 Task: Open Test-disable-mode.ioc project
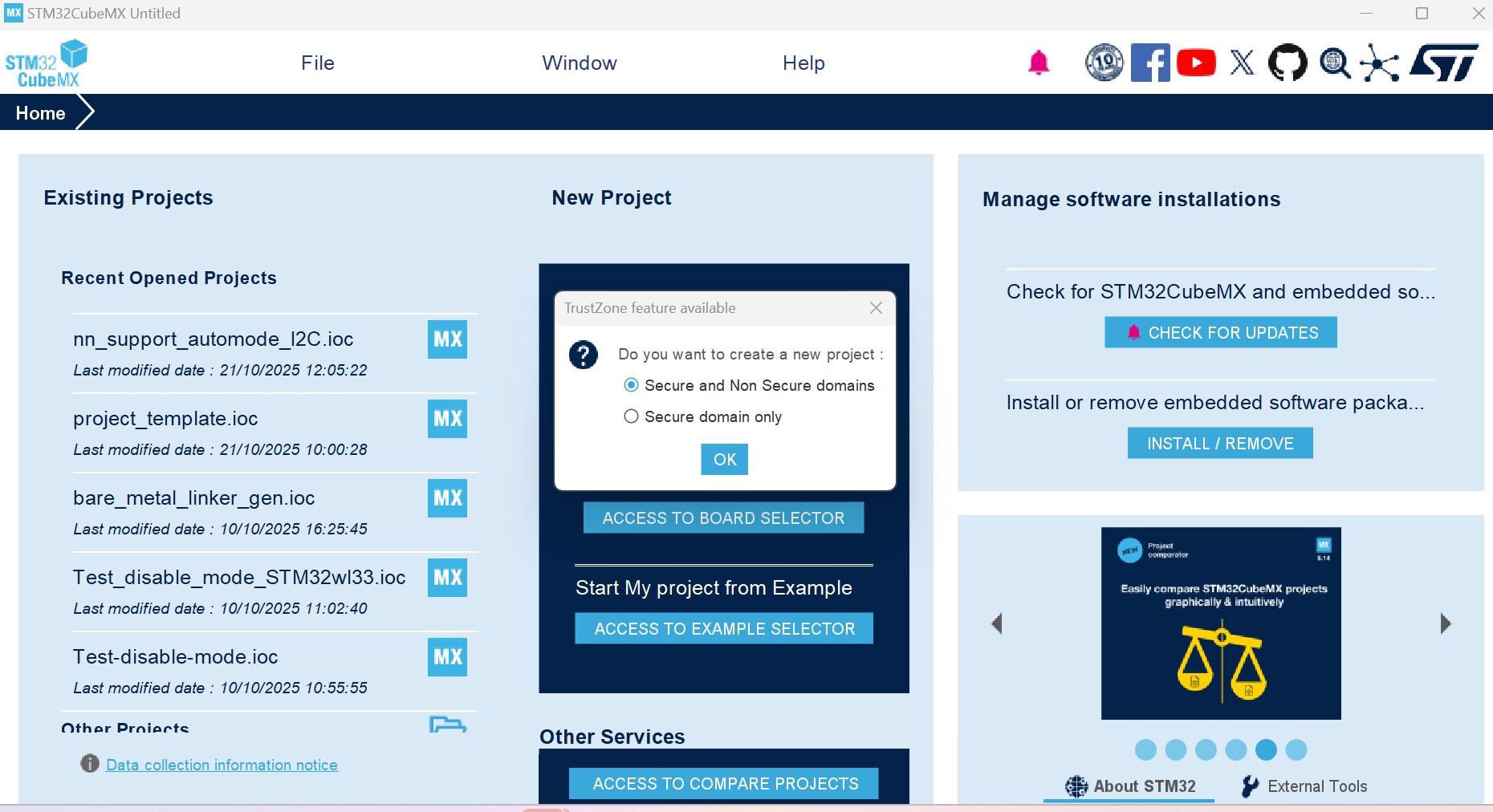[x=176, y=657]
